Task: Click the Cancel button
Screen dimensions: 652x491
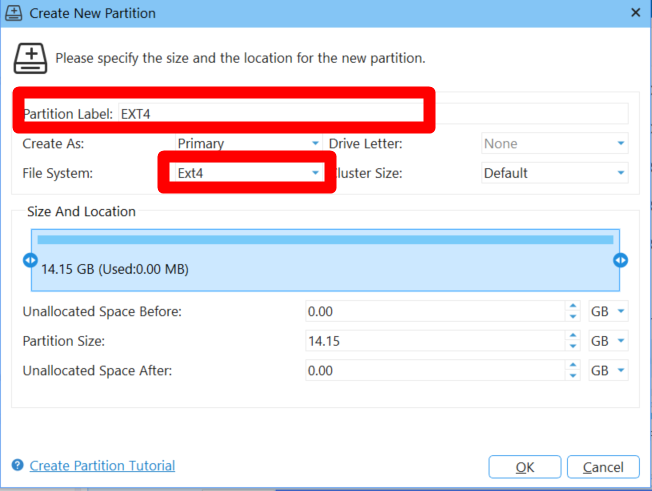Action: 603,467
